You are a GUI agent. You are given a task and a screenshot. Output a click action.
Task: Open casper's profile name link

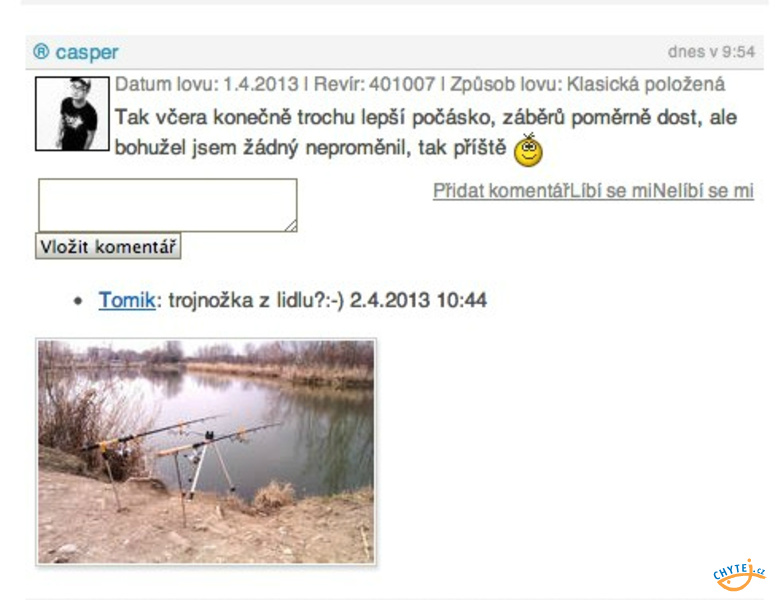pyautogui.click(x=87, y=52)
